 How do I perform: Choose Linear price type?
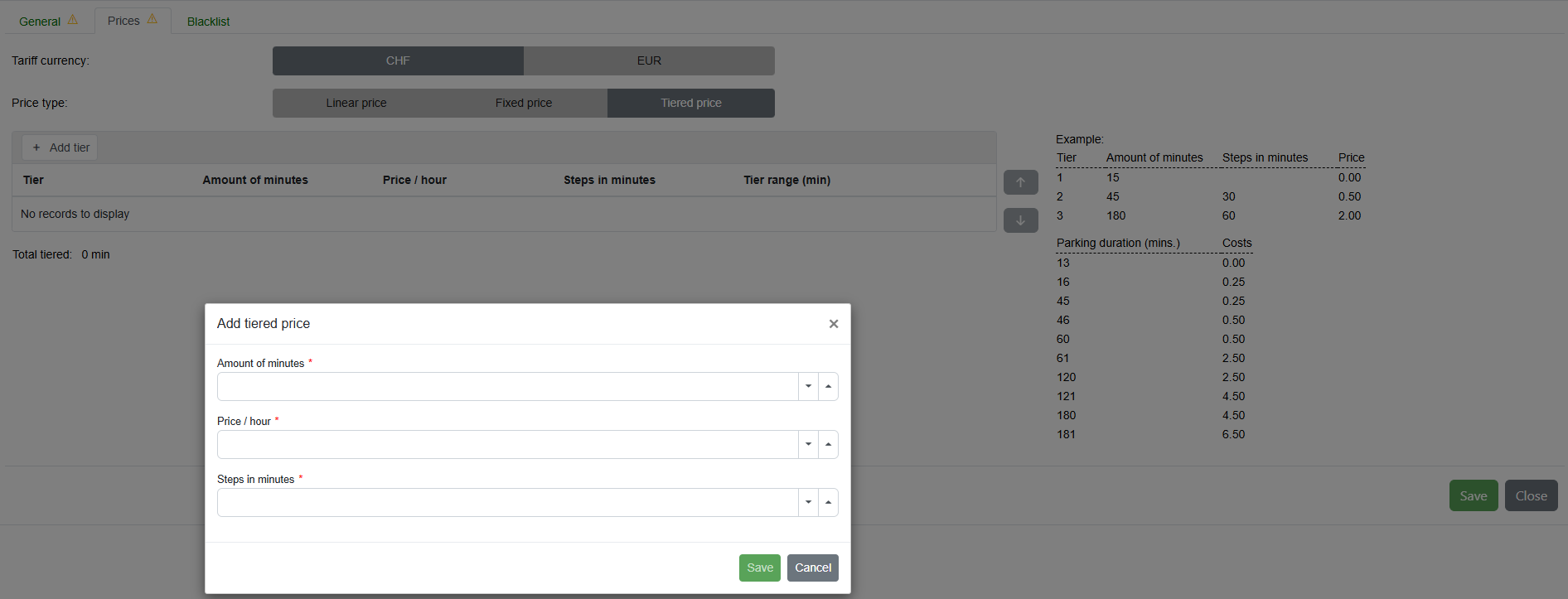pos(356,103)
